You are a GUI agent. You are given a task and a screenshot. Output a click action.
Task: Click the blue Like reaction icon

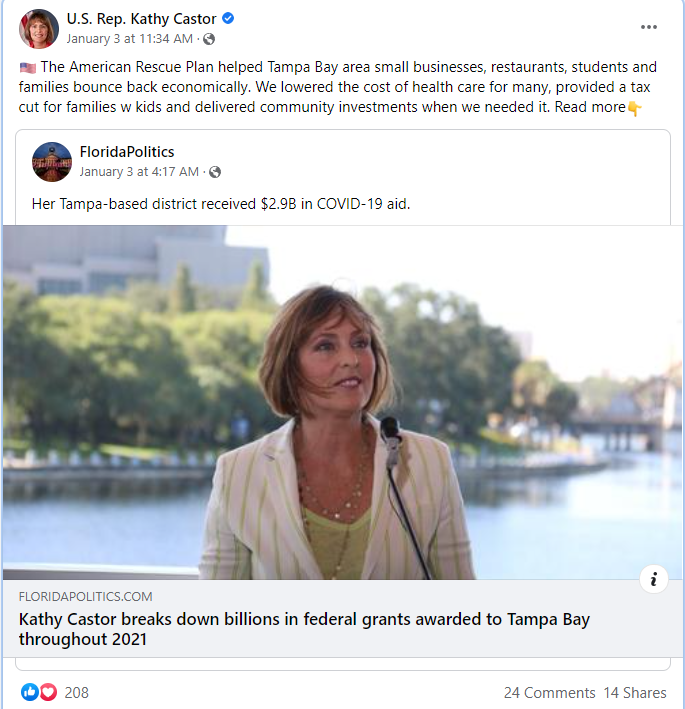click(x=30, y=692)
